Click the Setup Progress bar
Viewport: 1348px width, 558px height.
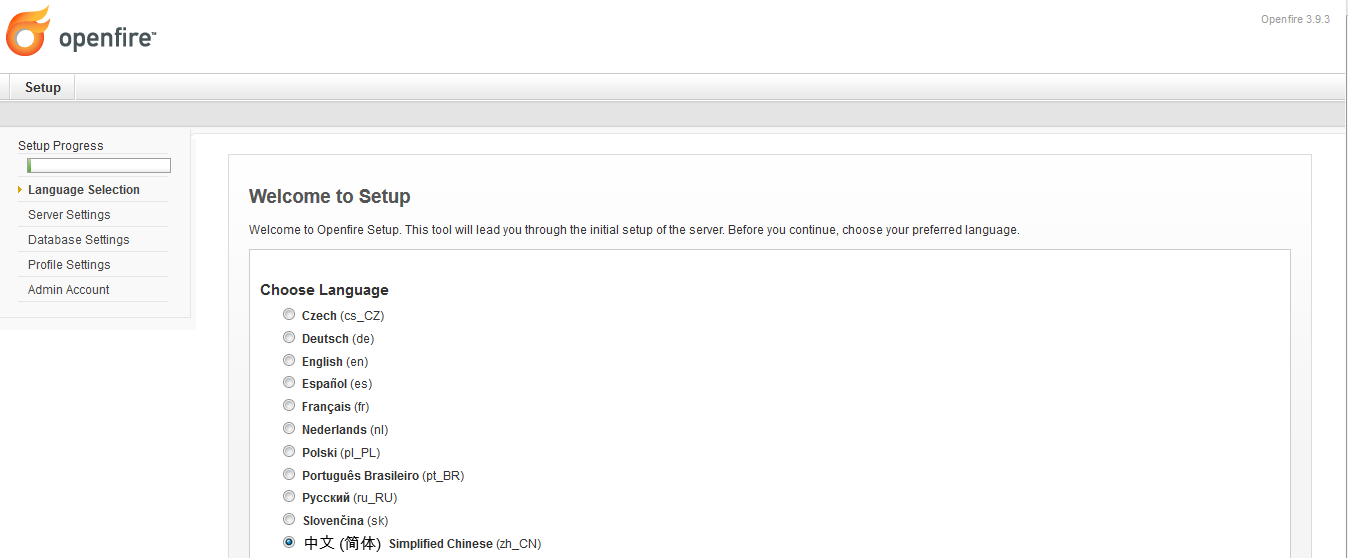tap(99, 166)
